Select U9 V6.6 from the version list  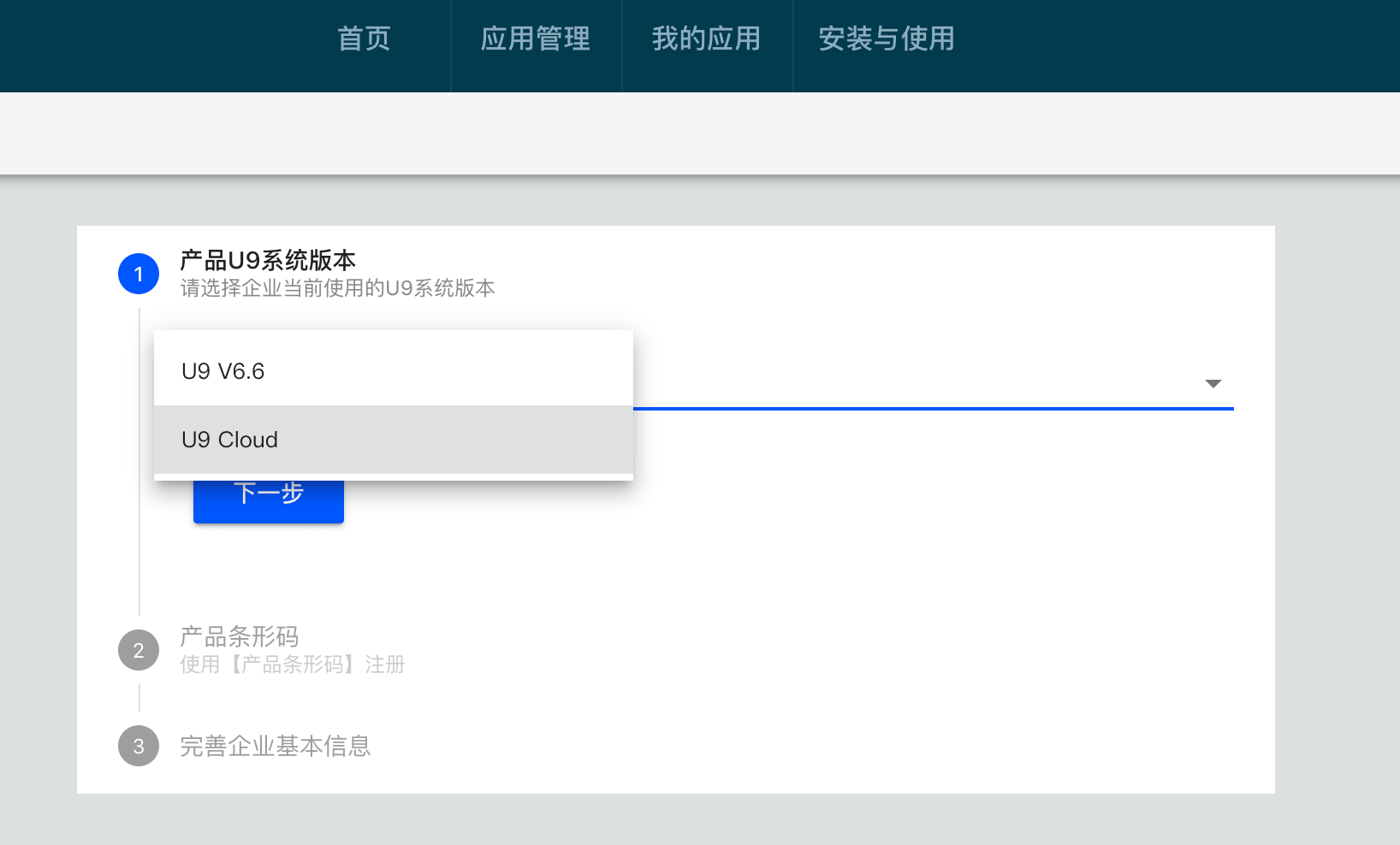pyautogui.click(x=394, y=371)
